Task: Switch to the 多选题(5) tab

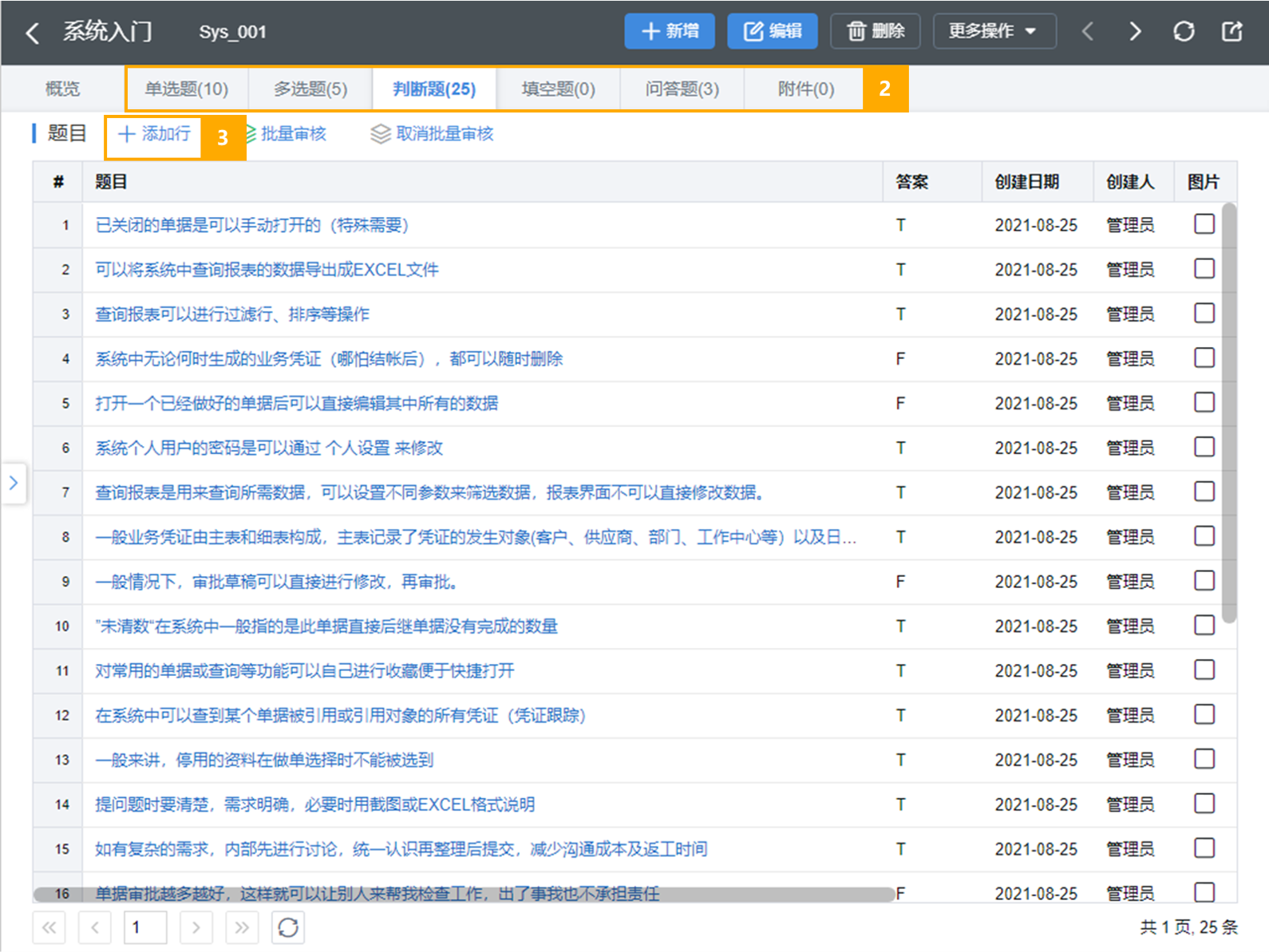Action: coord(310,89)
